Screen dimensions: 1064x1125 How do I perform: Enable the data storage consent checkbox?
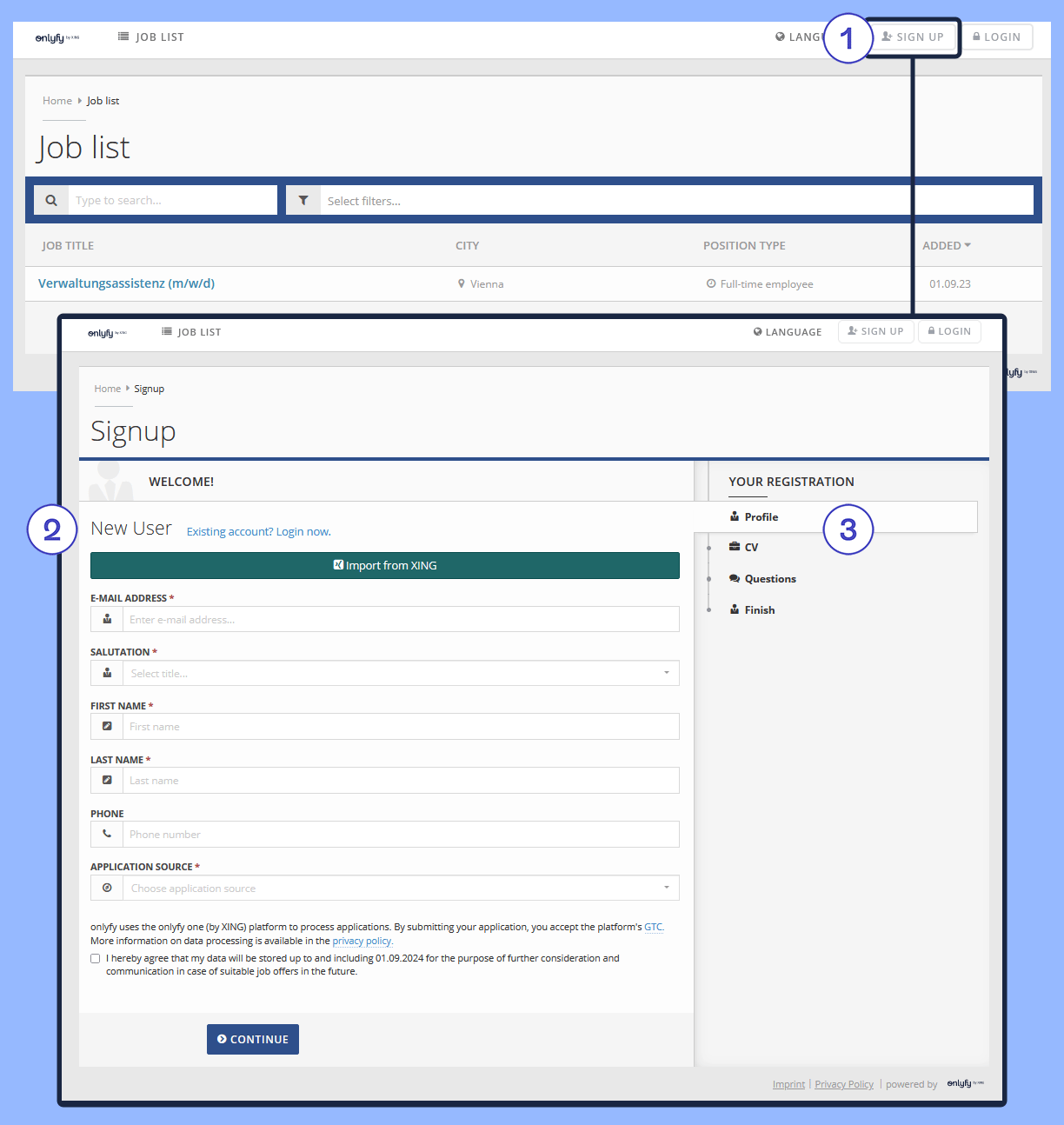pos(95,958)
